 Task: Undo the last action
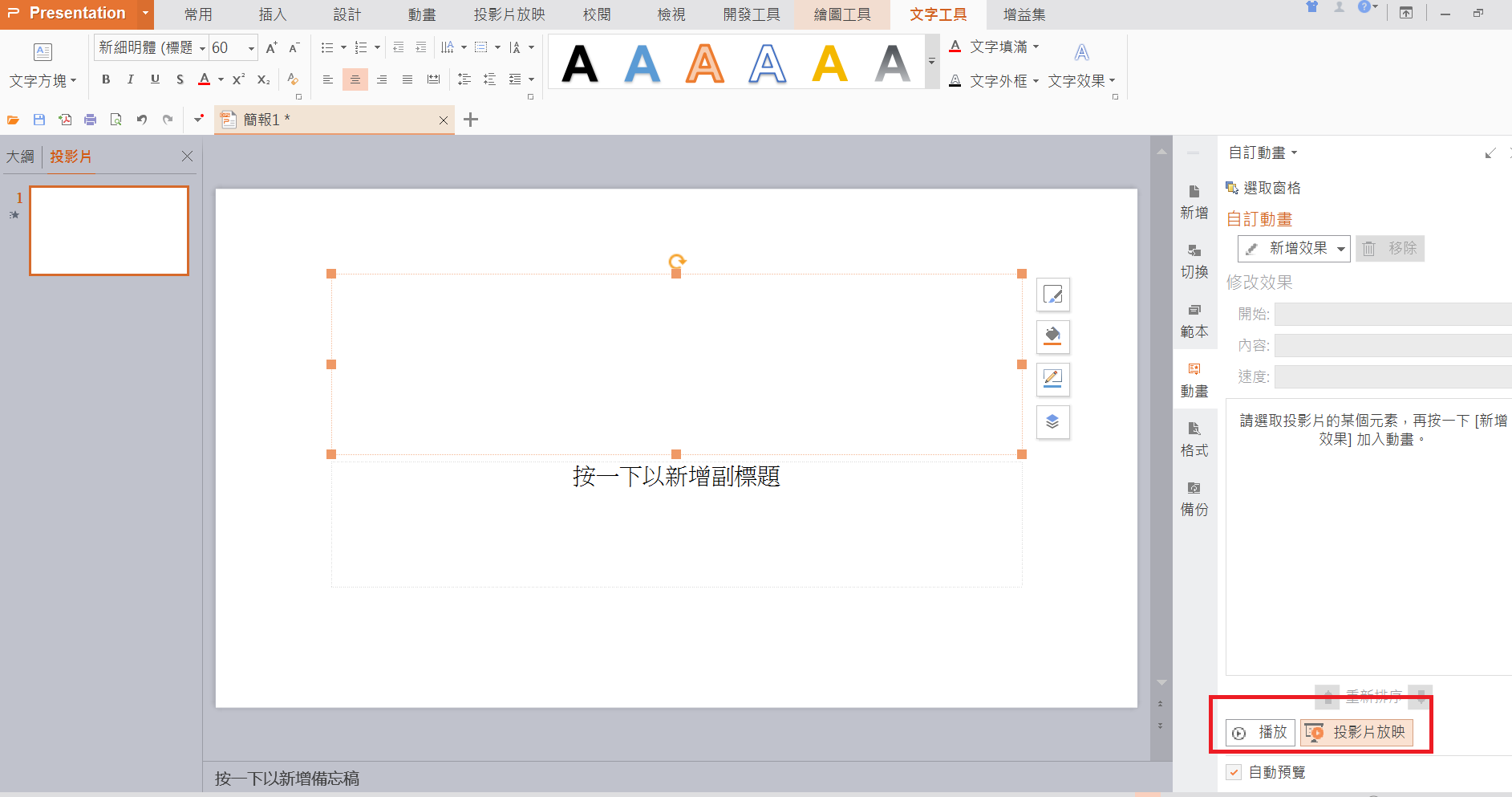(x=142, y=120)
